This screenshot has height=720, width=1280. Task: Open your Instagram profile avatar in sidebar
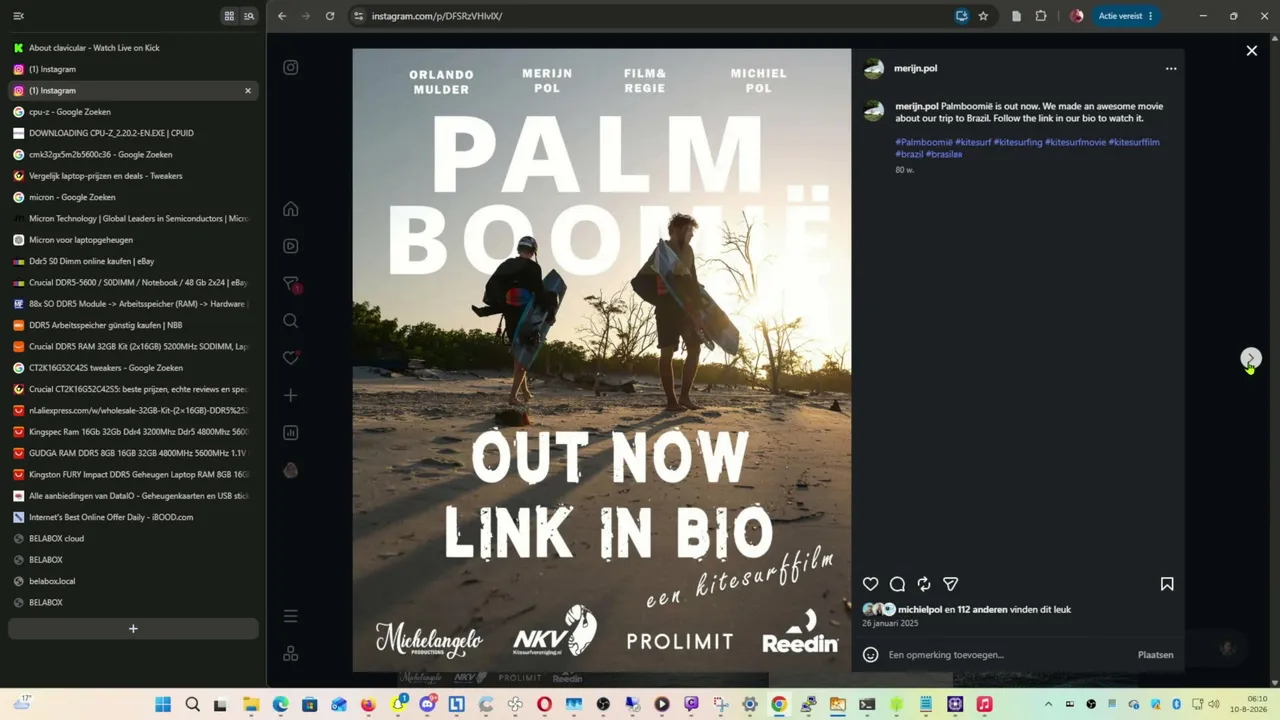[x=291, y=470]
